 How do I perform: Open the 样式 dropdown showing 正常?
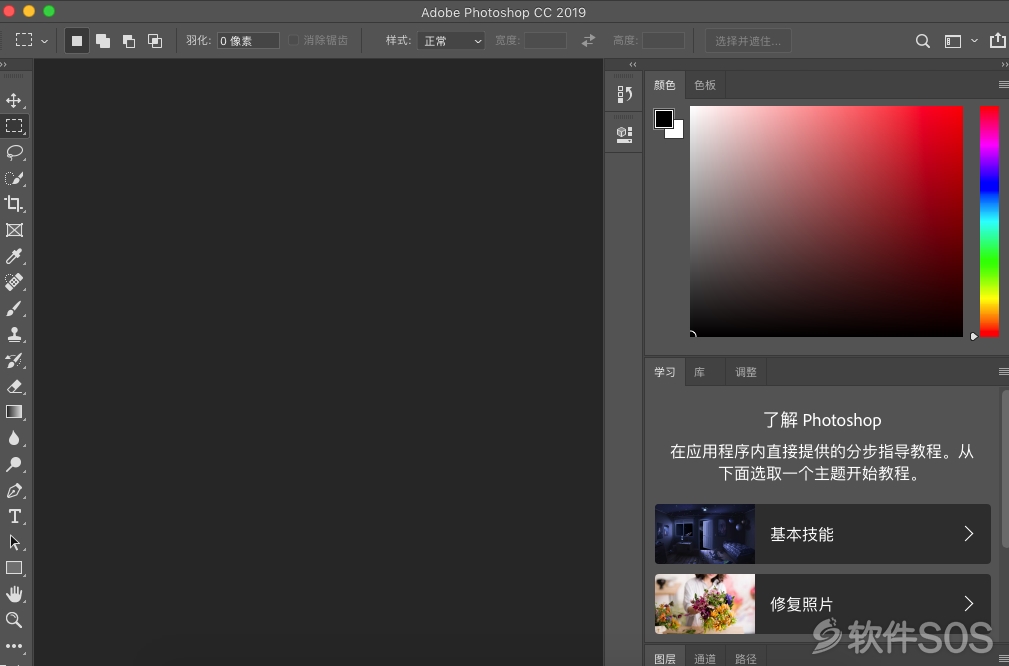coord(451,41)
